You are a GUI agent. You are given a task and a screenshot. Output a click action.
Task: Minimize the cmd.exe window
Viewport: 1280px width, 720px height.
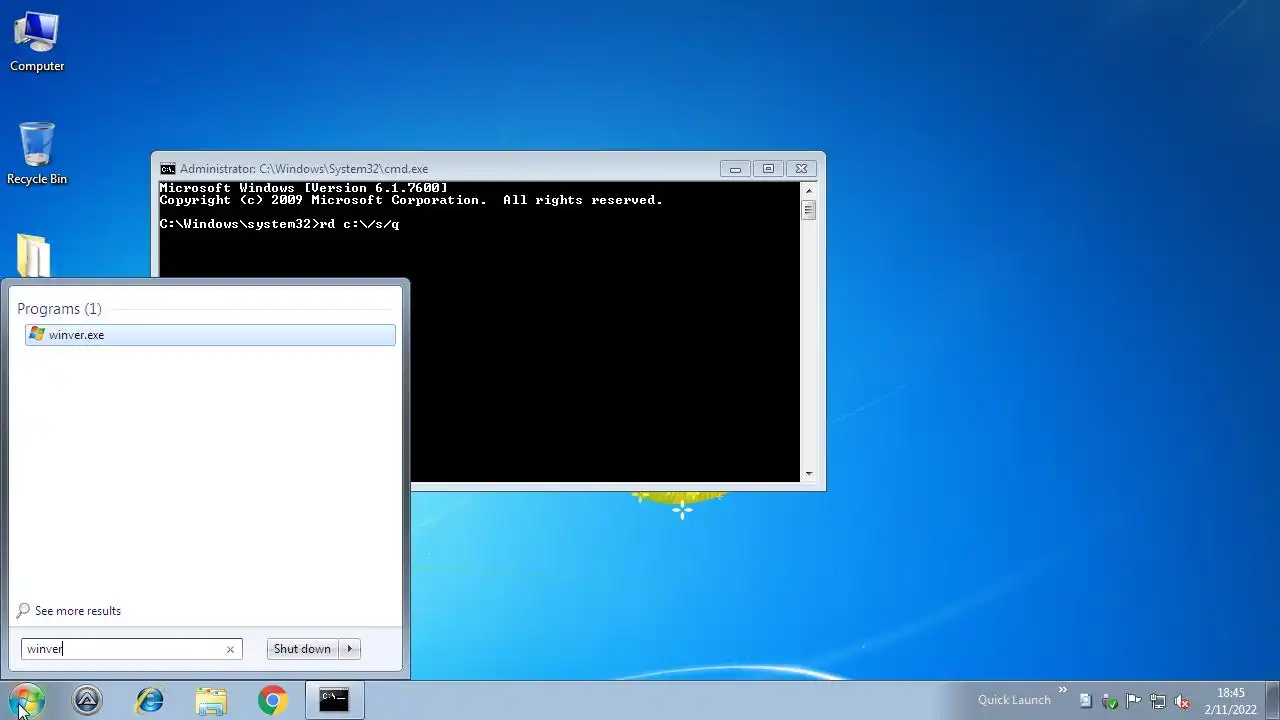[735, 169]
